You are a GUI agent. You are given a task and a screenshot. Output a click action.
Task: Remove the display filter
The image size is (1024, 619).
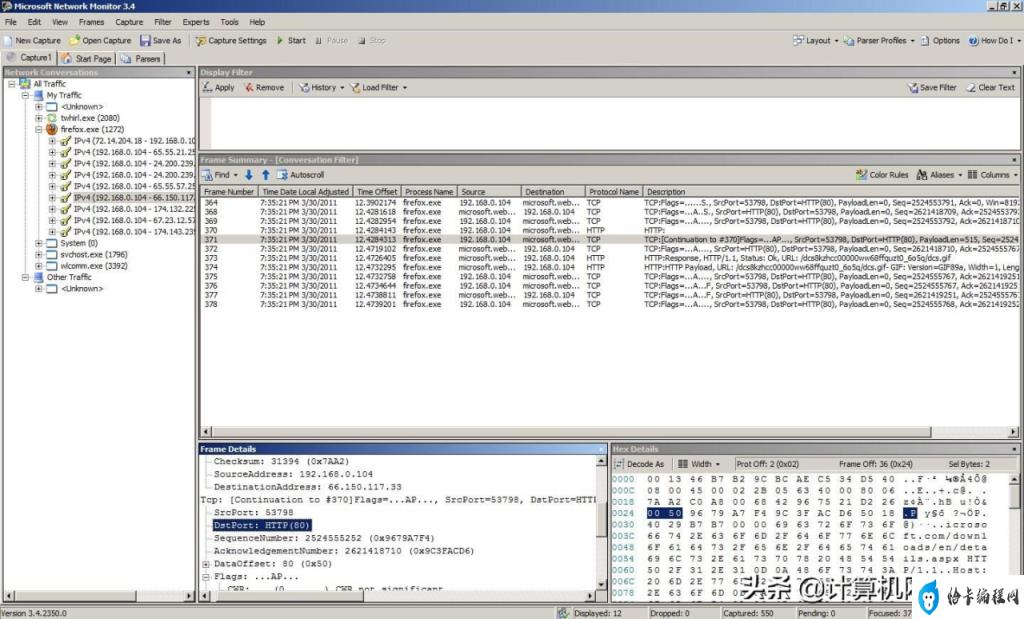pos(264,87)
